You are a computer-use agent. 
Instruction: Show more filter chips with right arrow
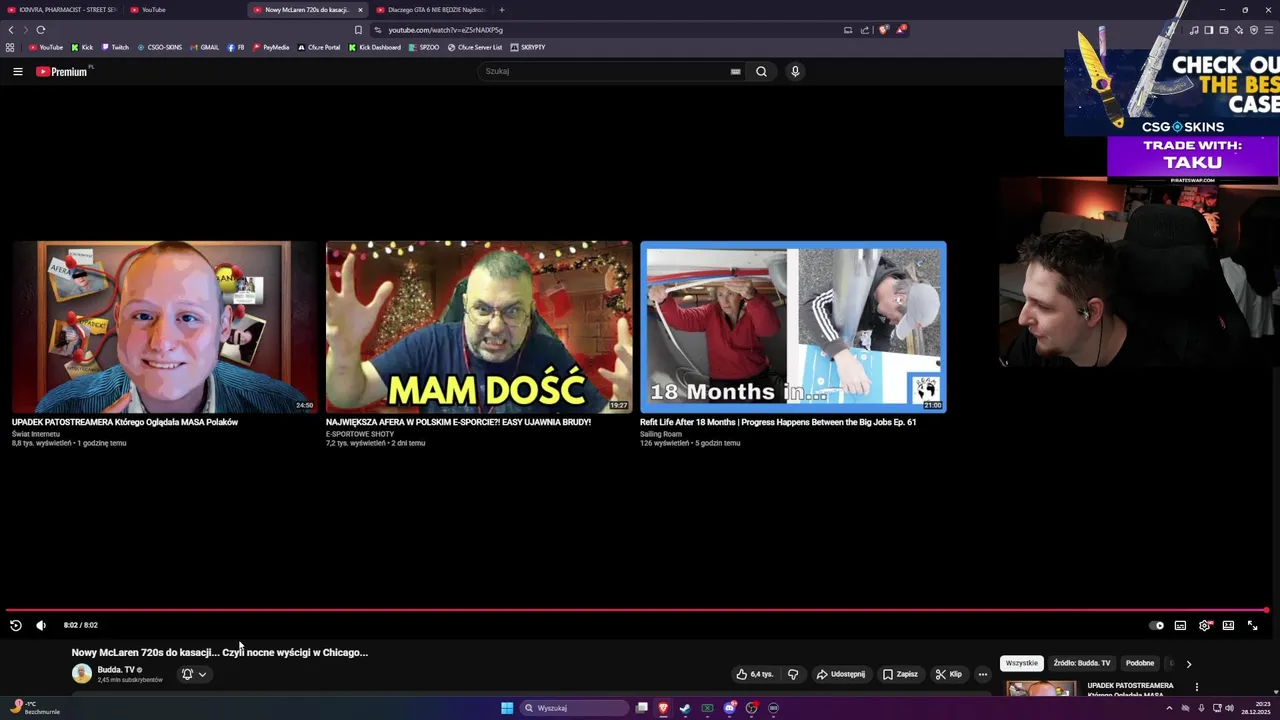(1188, 664)
